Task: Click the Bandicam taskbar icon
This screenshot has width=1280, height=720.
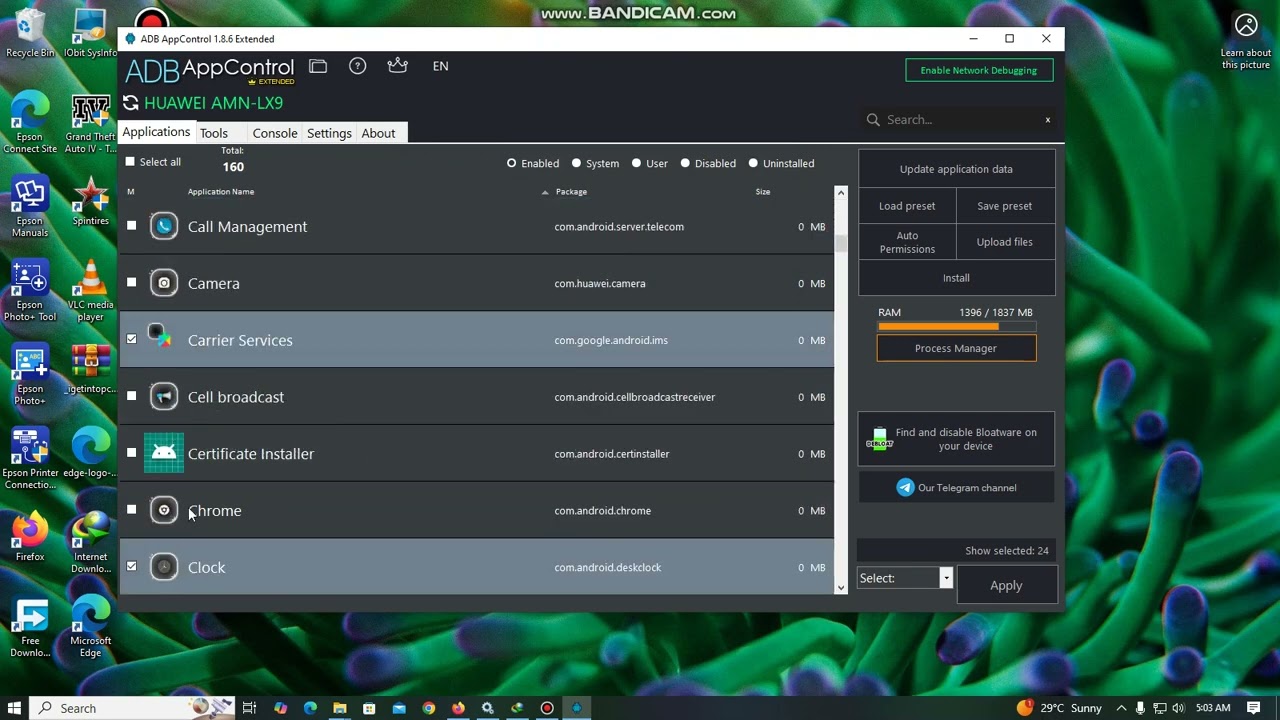Action: click(x=547, y=708)
